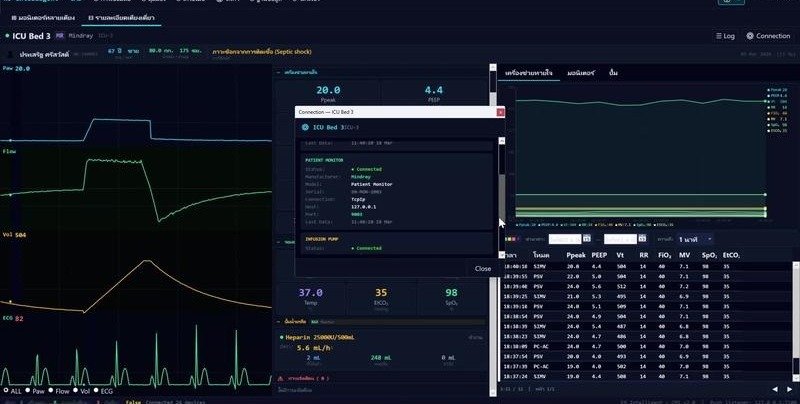The height and width of the screenshot is (404, 800).
Task: Select the single-bed detail tab (รายละเอียดเตียงเดี่ยว)
Action: tap(121, 17)
